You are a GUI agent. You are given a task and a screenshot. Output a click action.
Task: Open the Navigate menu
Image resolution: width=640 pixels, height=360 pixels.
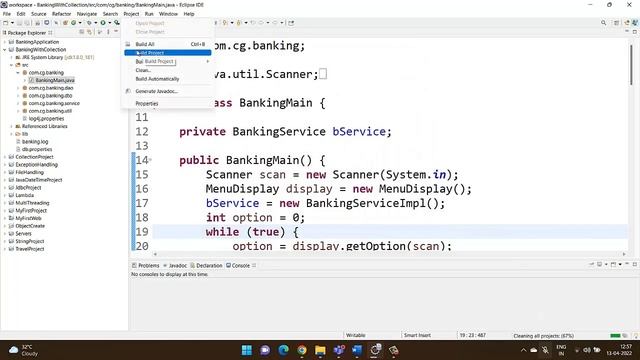(x=87, y=14)
